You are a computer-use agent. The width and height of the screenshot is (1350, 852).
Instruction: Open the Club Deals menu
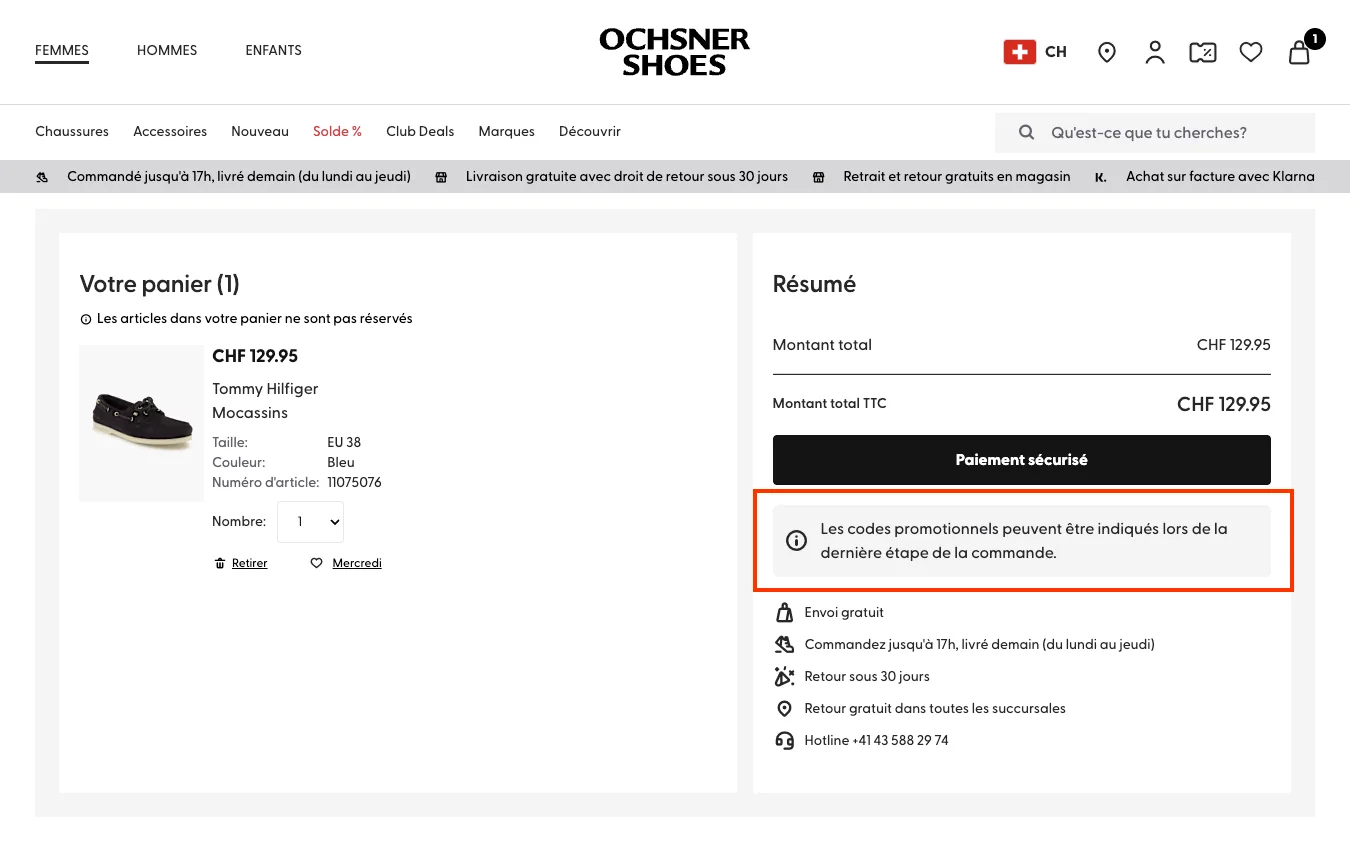420,132
